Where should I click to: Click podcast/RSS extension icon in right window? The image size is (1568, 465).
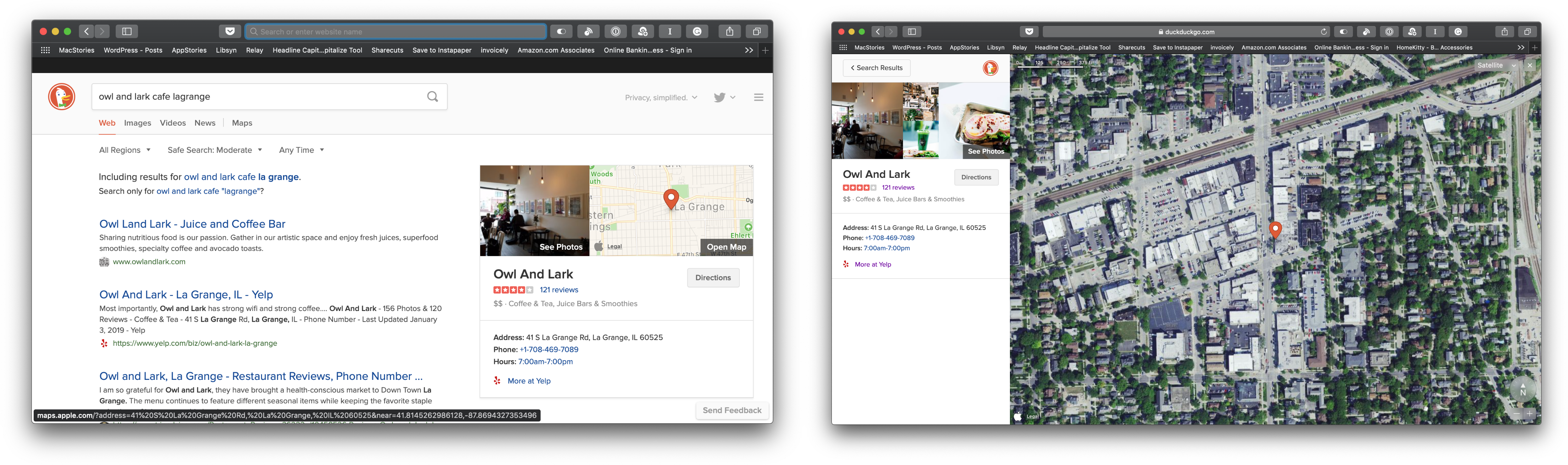click(x=1366, y=32)
